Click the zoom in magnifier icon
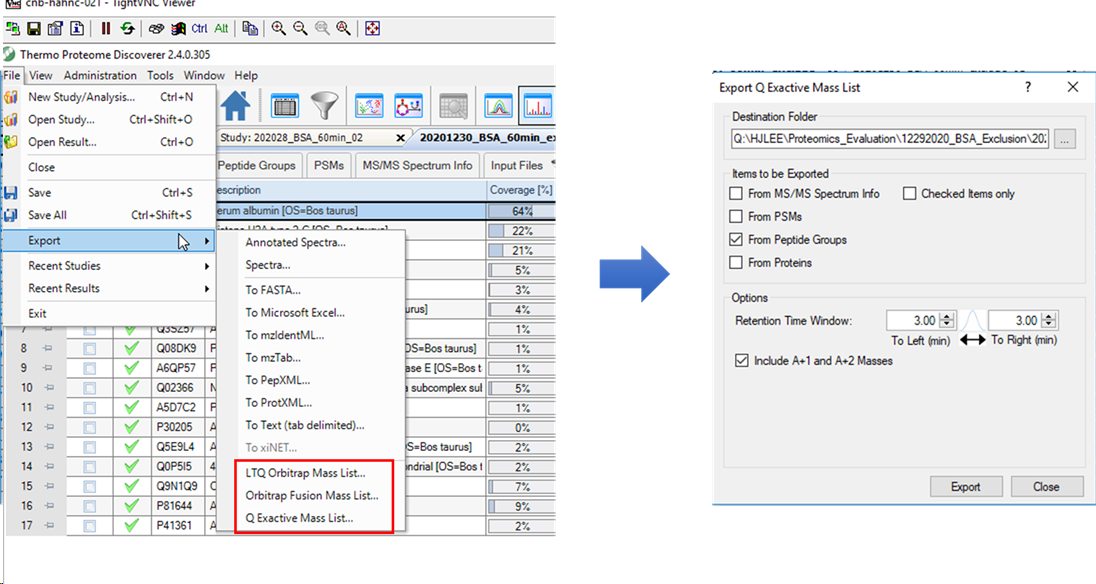 click(278, 29)
